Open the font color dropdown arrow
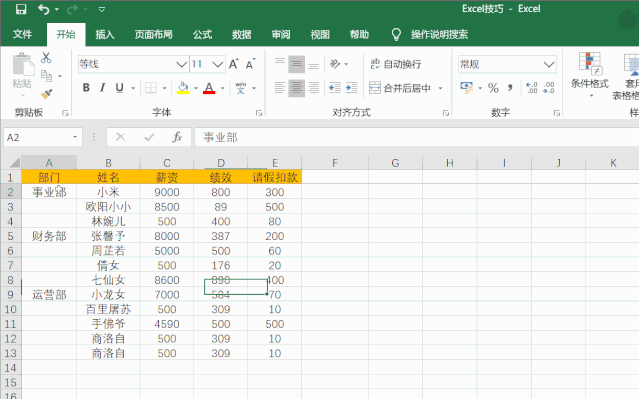 tap(223, 88)
